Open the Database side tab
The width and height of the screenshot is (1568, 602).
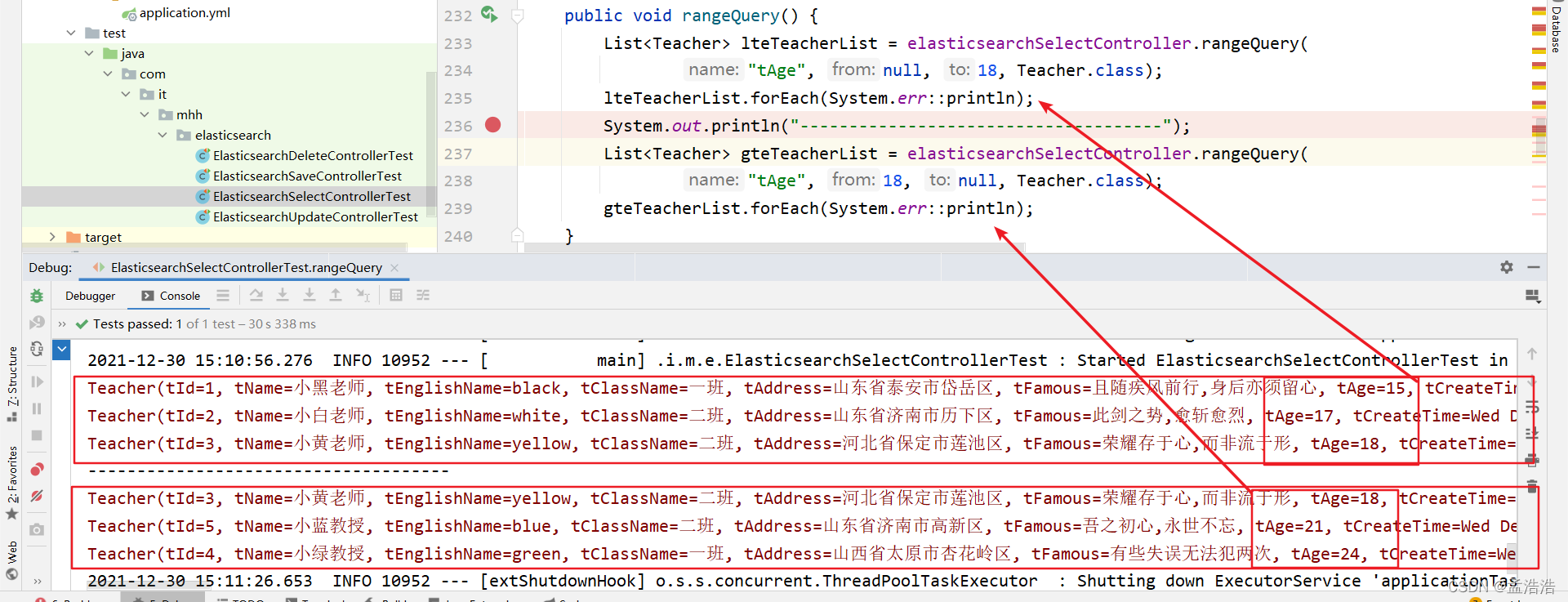point(1556,29)
